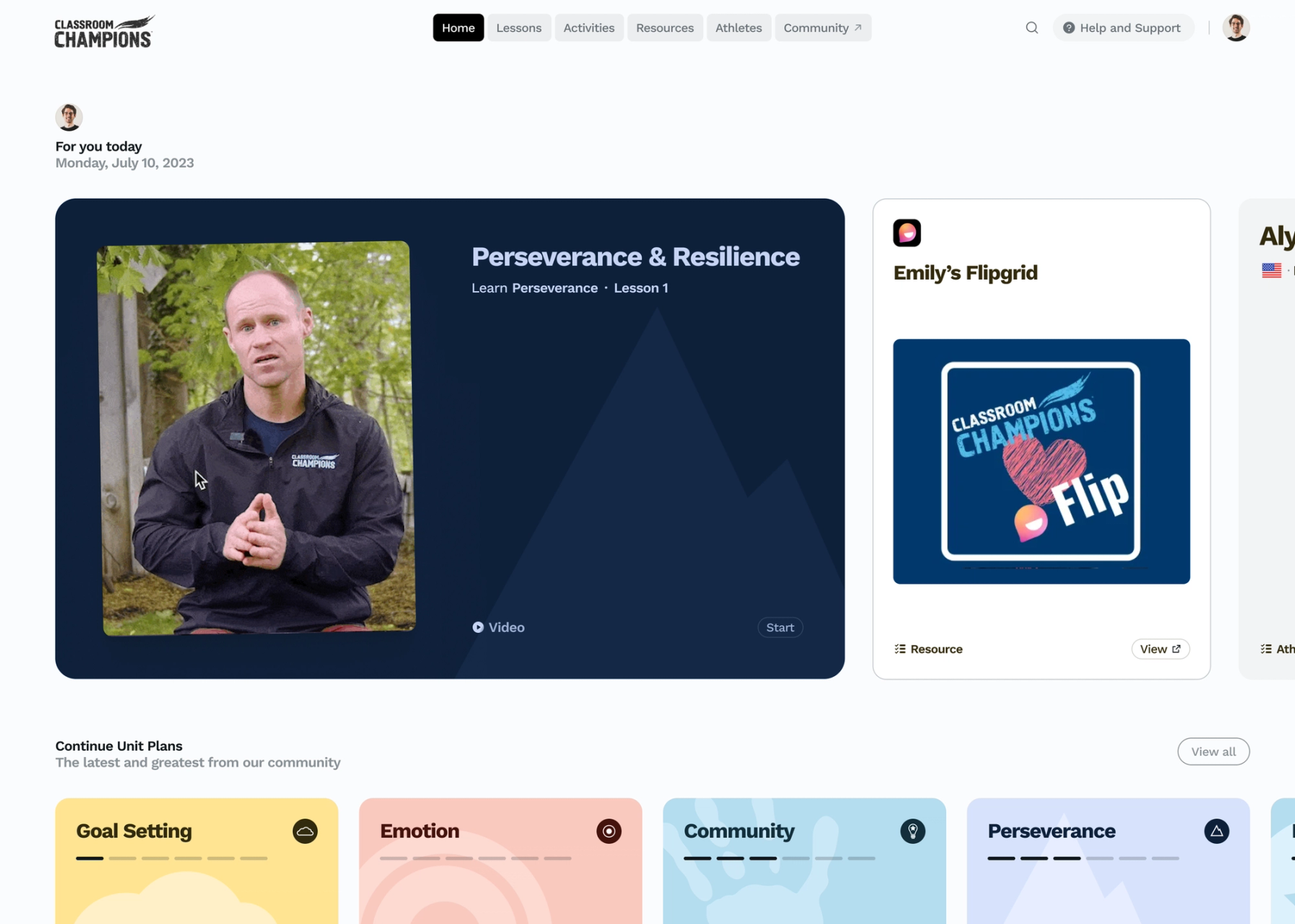Click the Flip app icon on Emily's Flipgrid card
Viewport: 1295px width, 924px height.
(x=907, y=233)
